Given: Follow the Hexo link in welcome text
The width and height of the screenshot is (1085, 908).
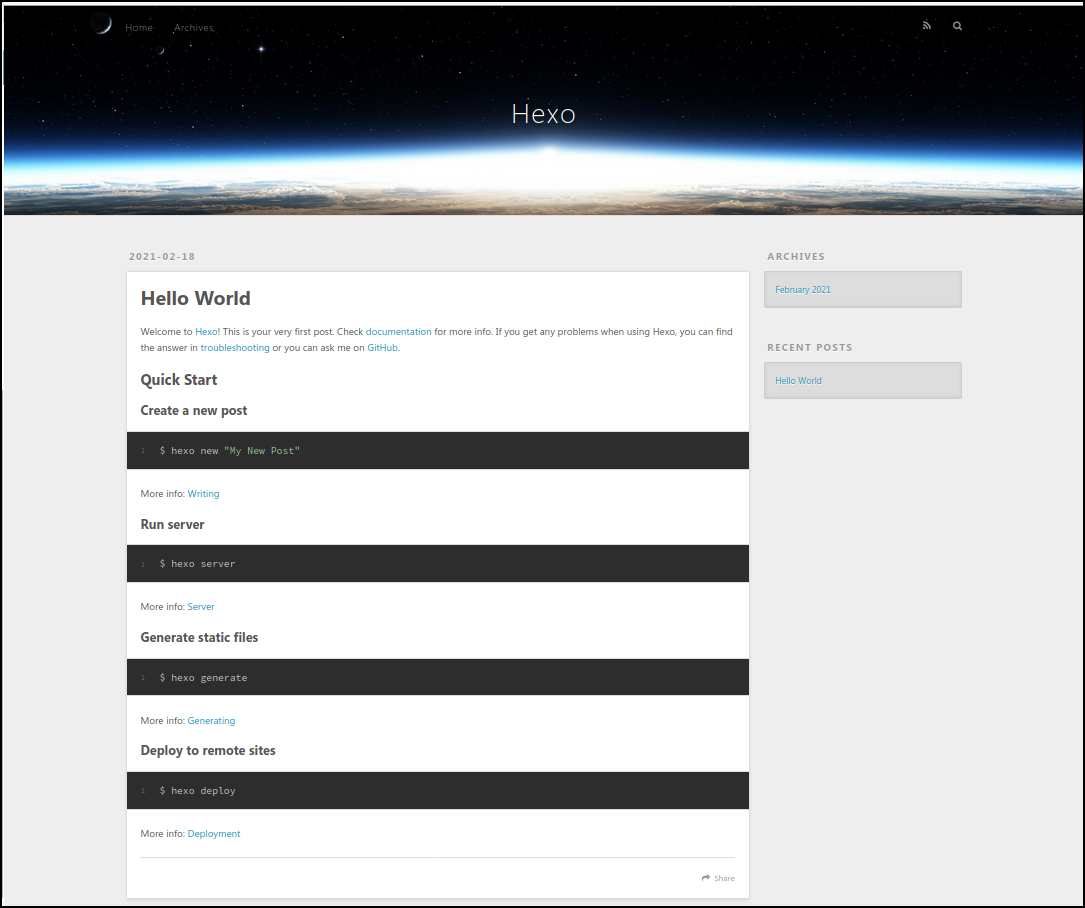Looking at the screenshot, I should tap(206, 332).
